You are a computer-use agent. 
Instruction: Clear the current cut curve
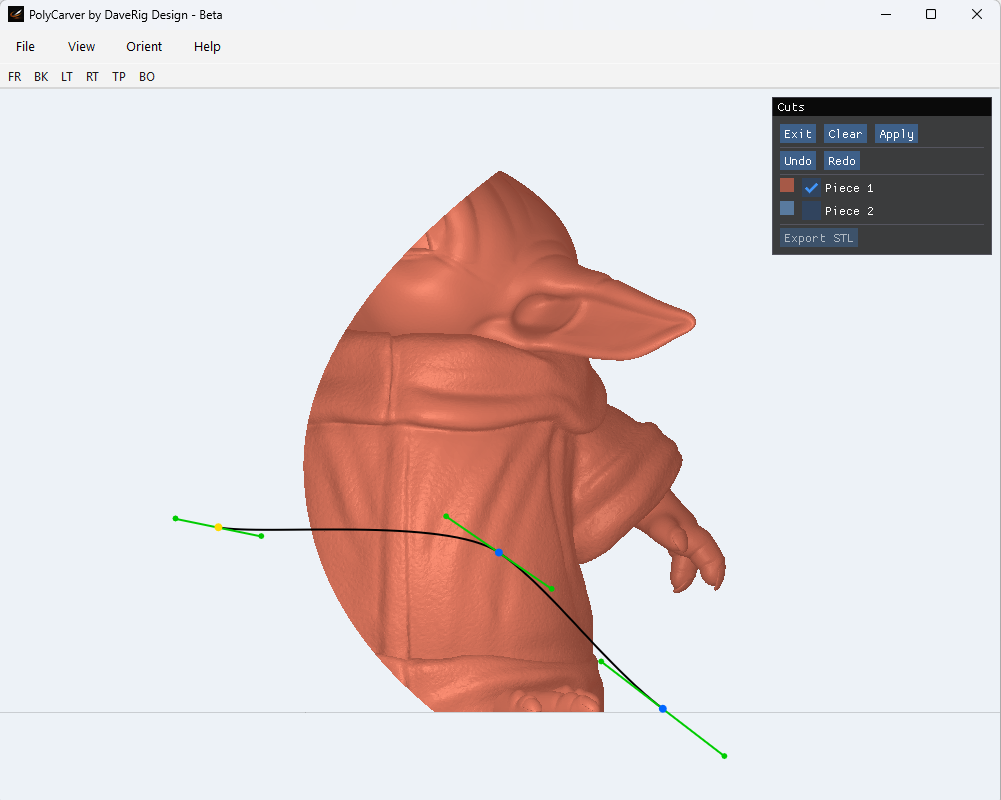845,134
